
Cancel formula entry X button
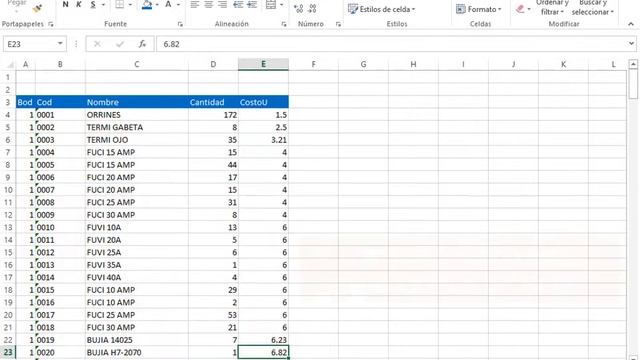pyautogui.click(x=97, y=44)
